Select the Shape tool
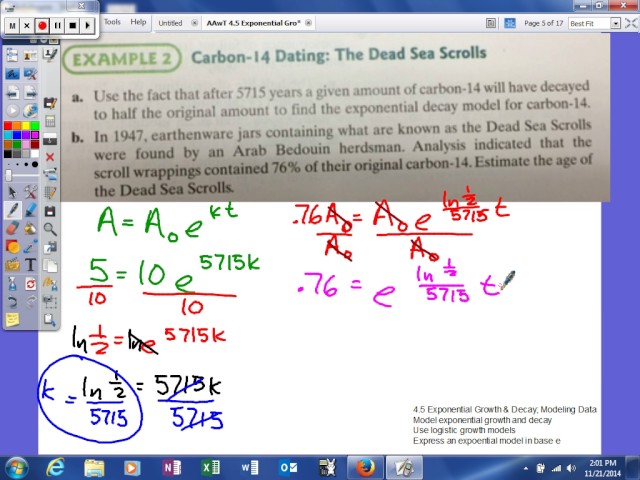Screen dimensions: 640x480 click(x=12, y=247)
